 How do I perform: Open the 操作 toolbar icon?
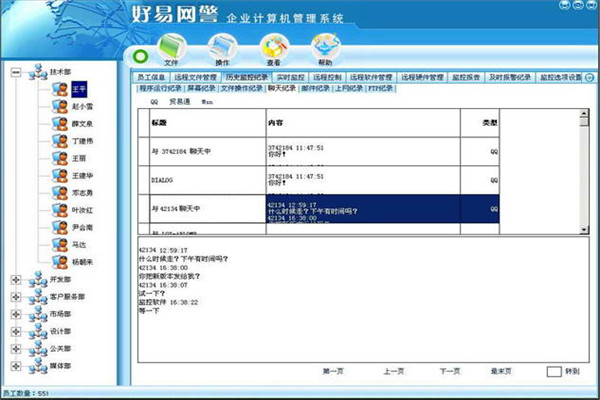tap(222, 50)
